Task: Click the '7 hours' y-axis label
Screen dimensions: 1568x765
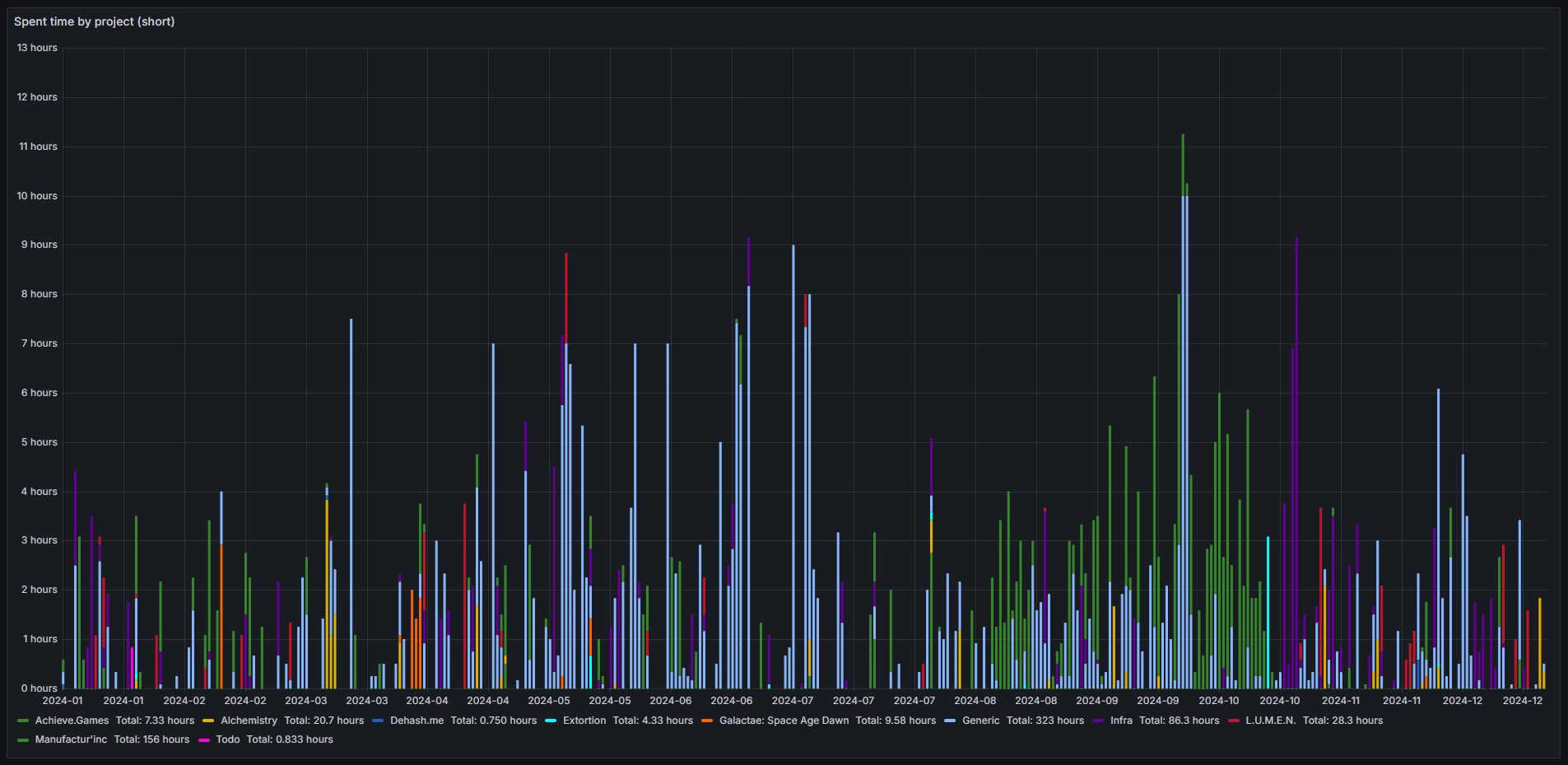Action: [x=40, y=343]
